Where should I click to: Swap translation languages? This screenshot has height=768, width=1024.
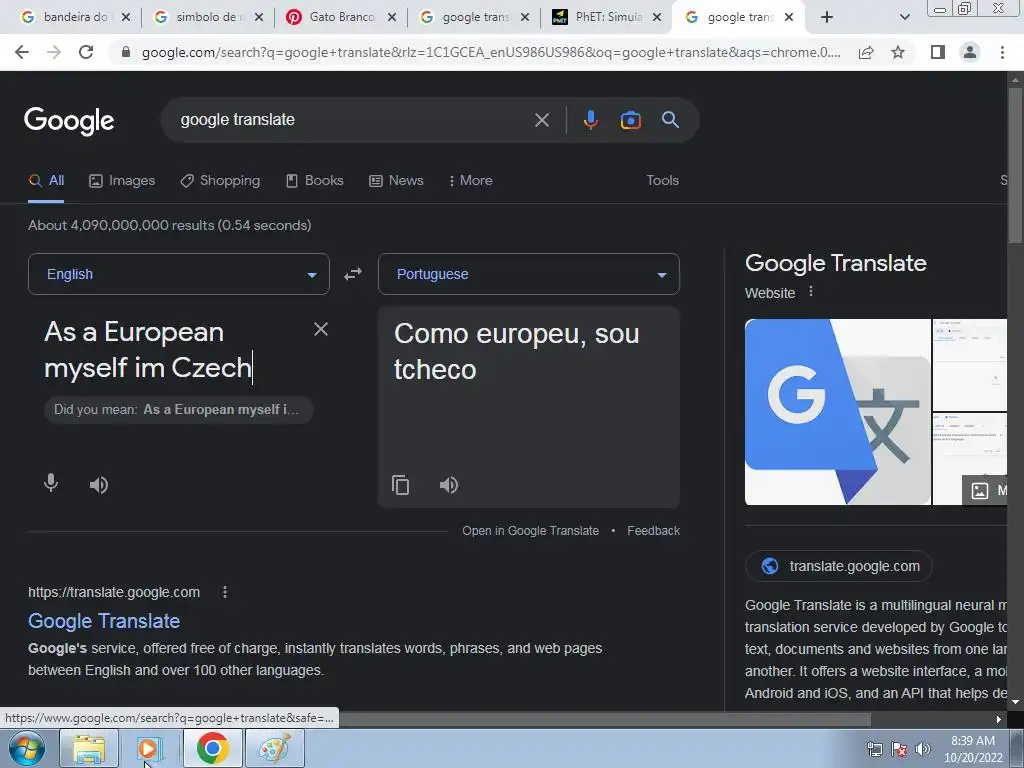click(x=353, y=274)
